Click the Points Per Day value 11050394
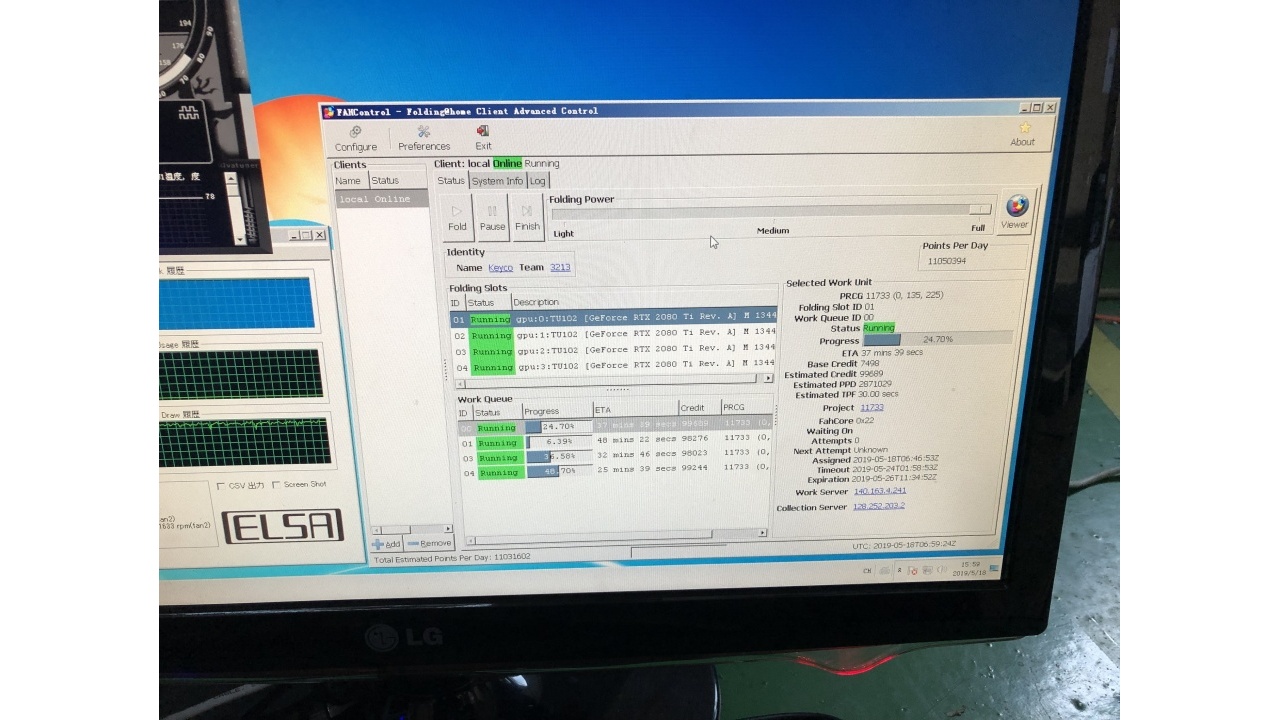The height and width of the screenshot is (720, 1280). (x=947, y=261)
